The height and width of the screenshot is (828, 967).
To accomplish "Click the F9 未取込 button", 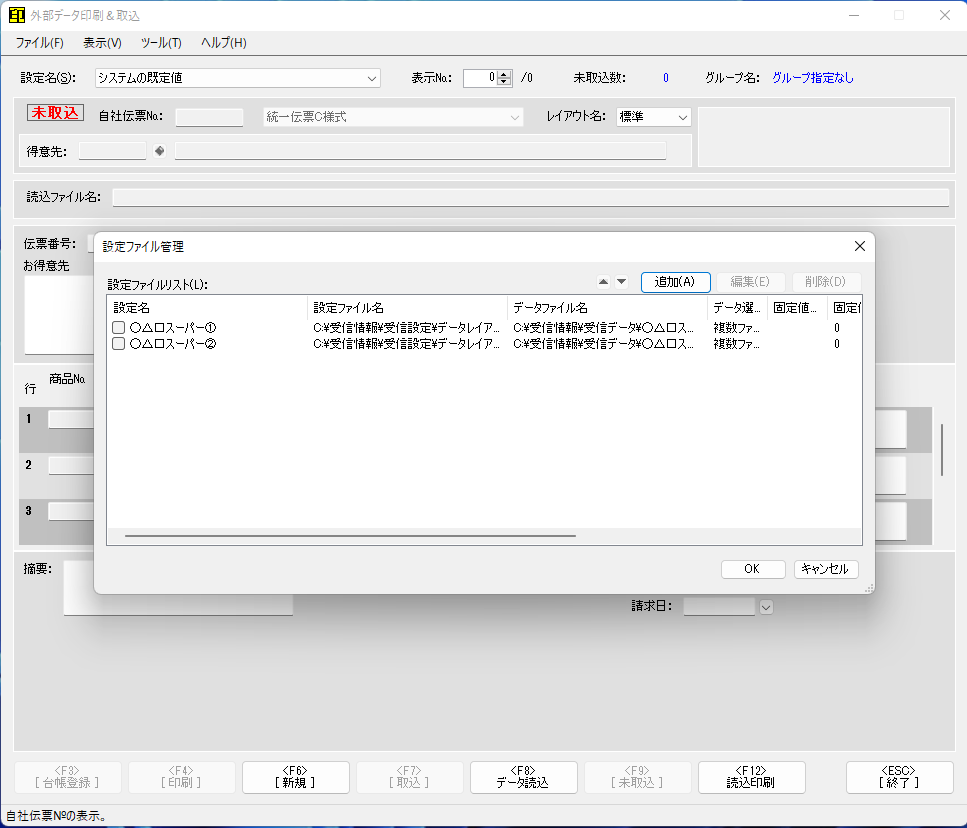I will click(637, 777).
